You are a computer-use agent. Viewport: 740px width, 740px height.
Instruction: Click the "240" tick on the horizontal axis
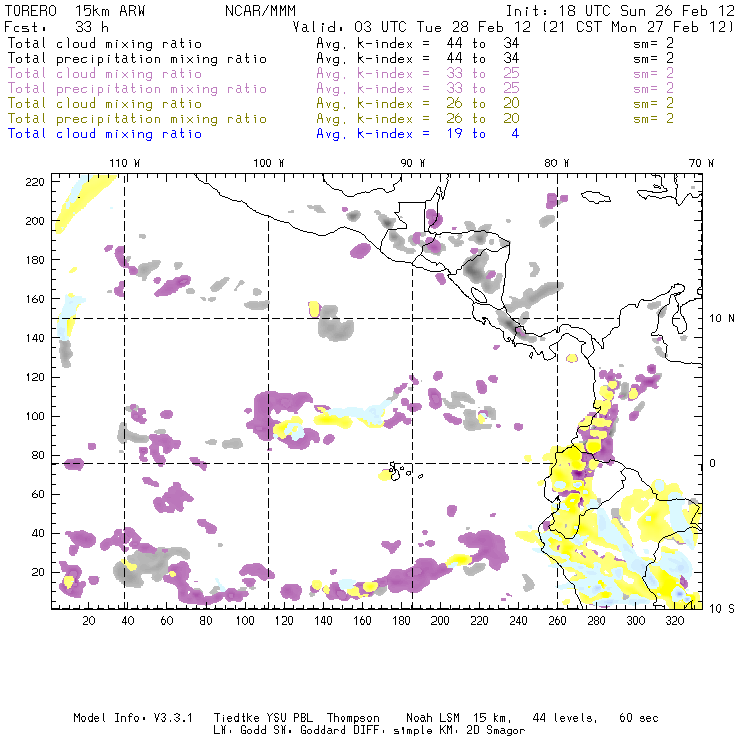(518, 621)
